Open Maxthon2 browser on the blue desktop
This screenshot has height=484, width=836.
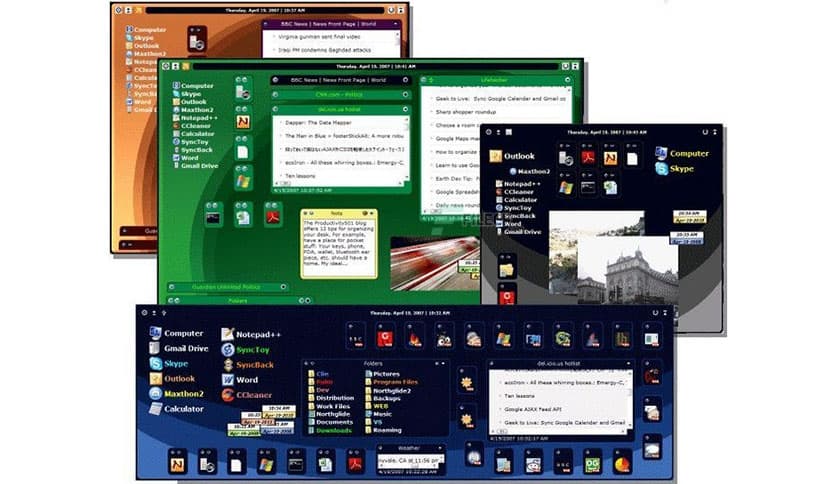(x=176, y=393)
